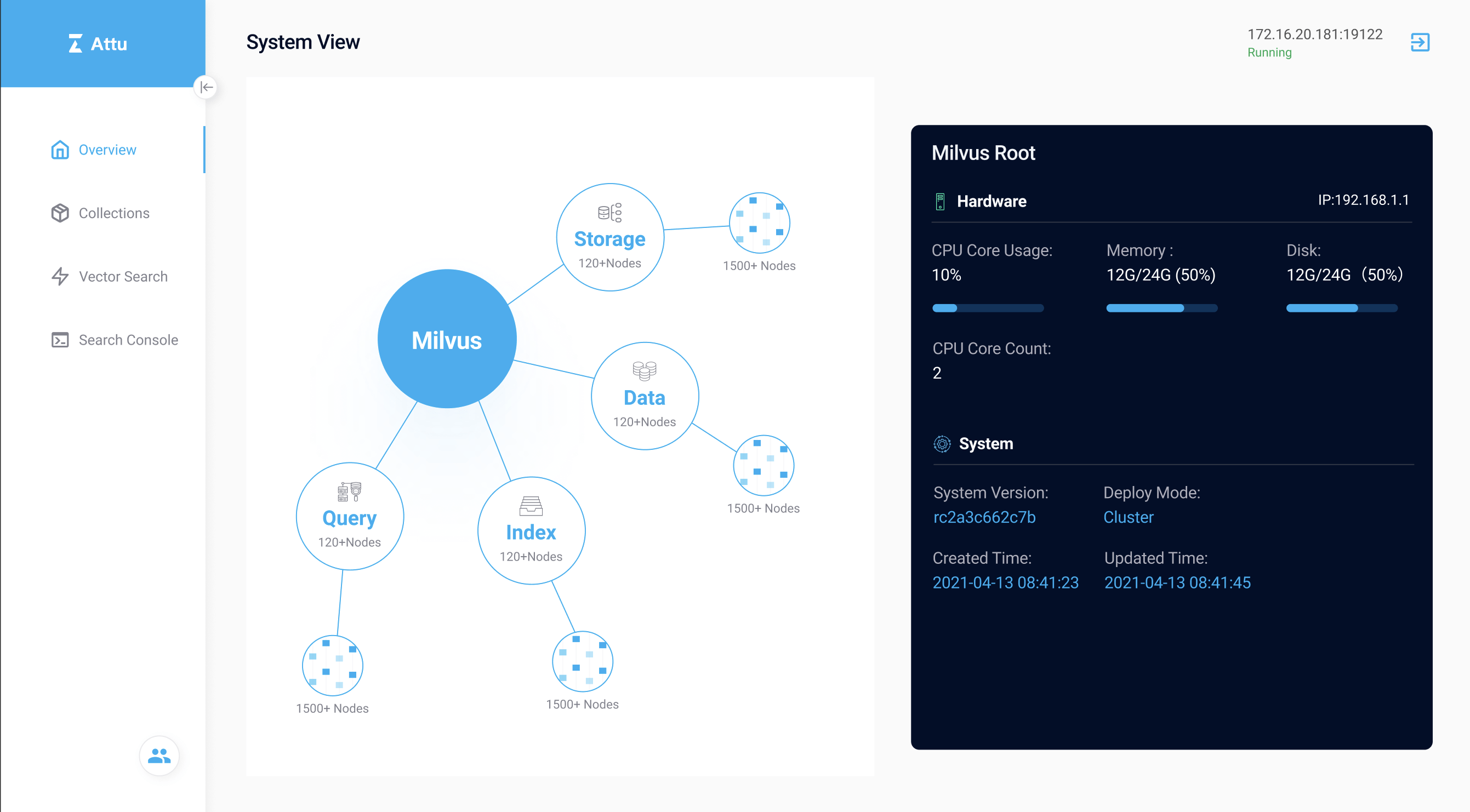Click the Hardware server icon
This screenshot has width=1470, height=812.
940,202
